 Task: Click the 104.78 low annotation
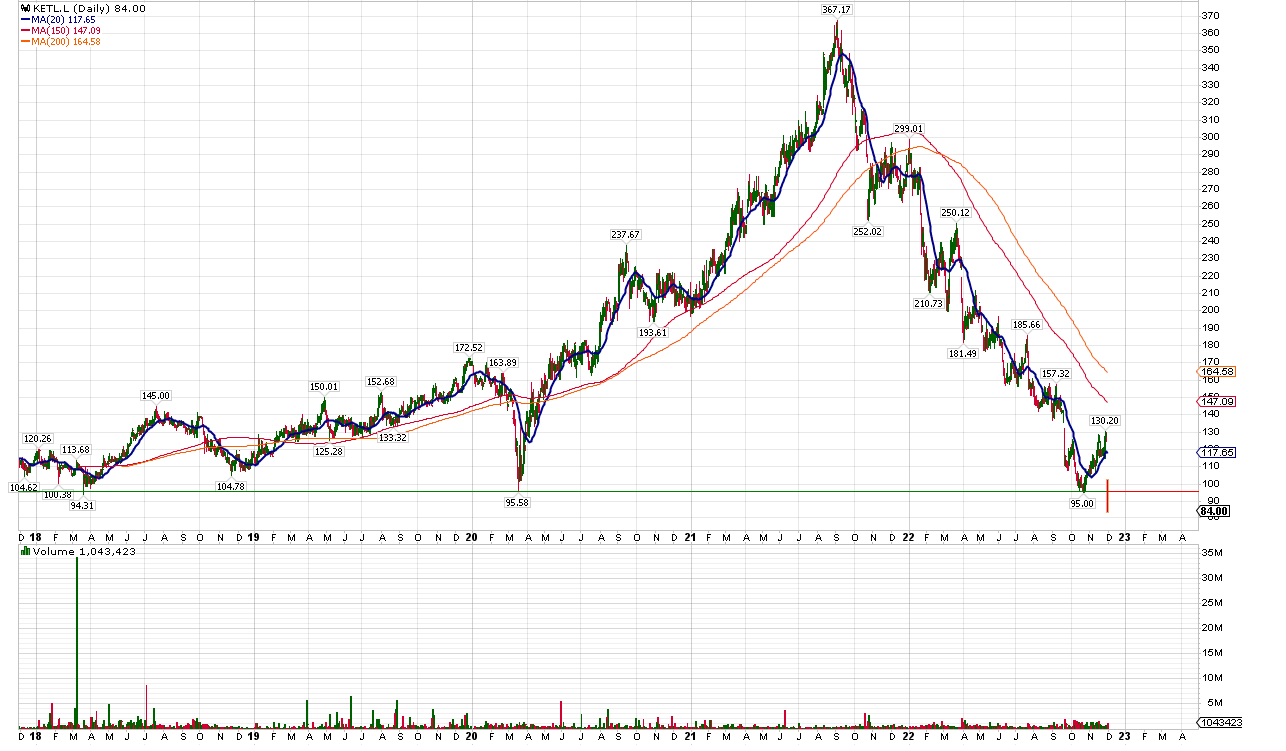(x=230, y=486)
